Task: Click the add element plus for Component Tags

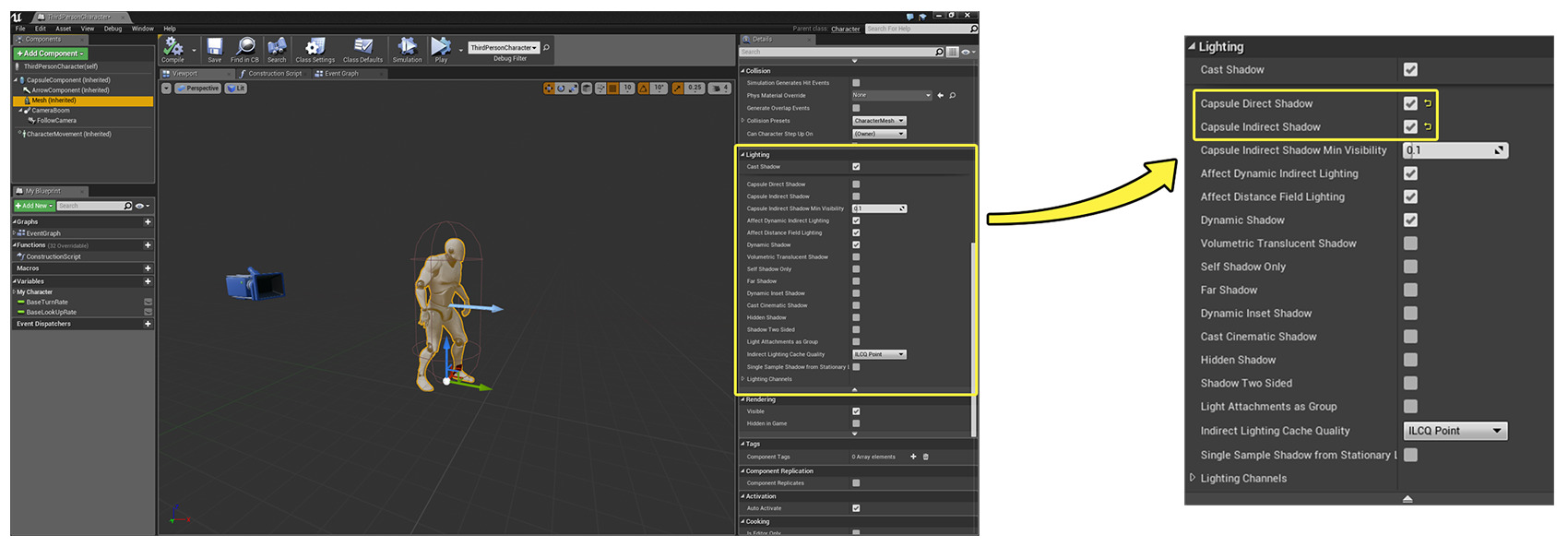Action: pos(913,457)
